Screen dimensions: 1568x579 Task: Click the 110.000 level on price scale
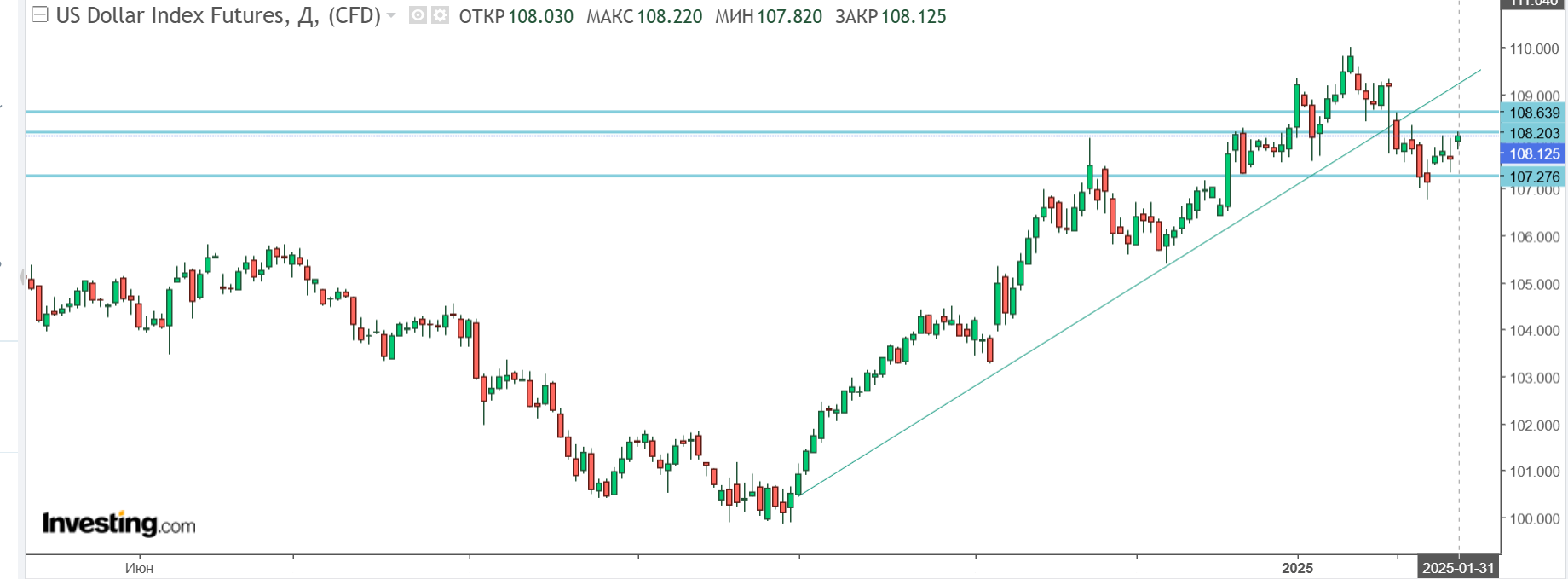click(1534, 49)
